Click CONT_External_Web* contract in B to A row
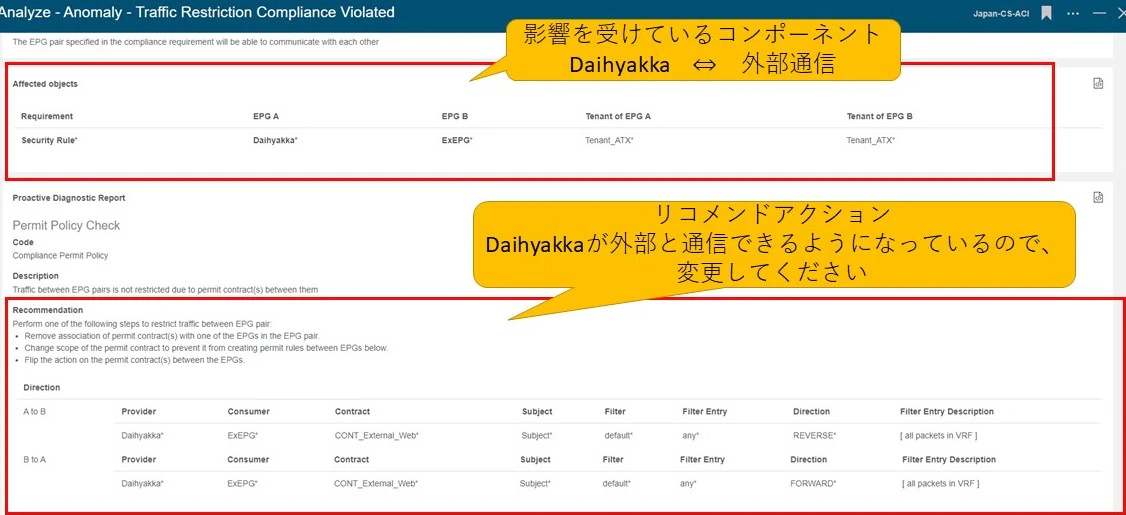The width and height of the screenshot is (1126, 515). (376, 483)
